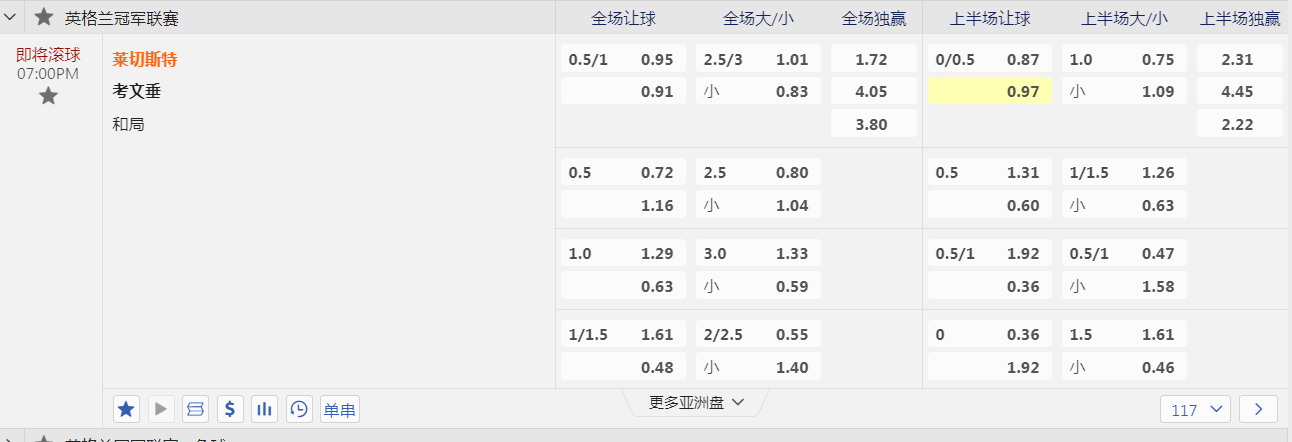
Task: Select 上半场大/小 column header
Action: [x=1124, y=18]
